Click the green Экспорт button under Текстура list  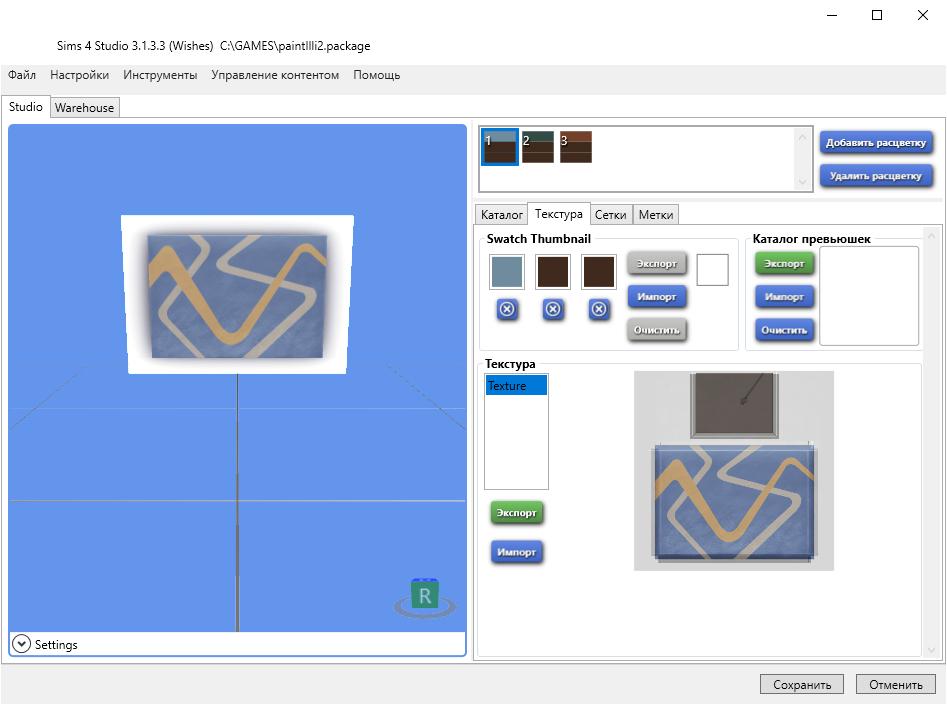pyautogui.click(x=517, y=513)
